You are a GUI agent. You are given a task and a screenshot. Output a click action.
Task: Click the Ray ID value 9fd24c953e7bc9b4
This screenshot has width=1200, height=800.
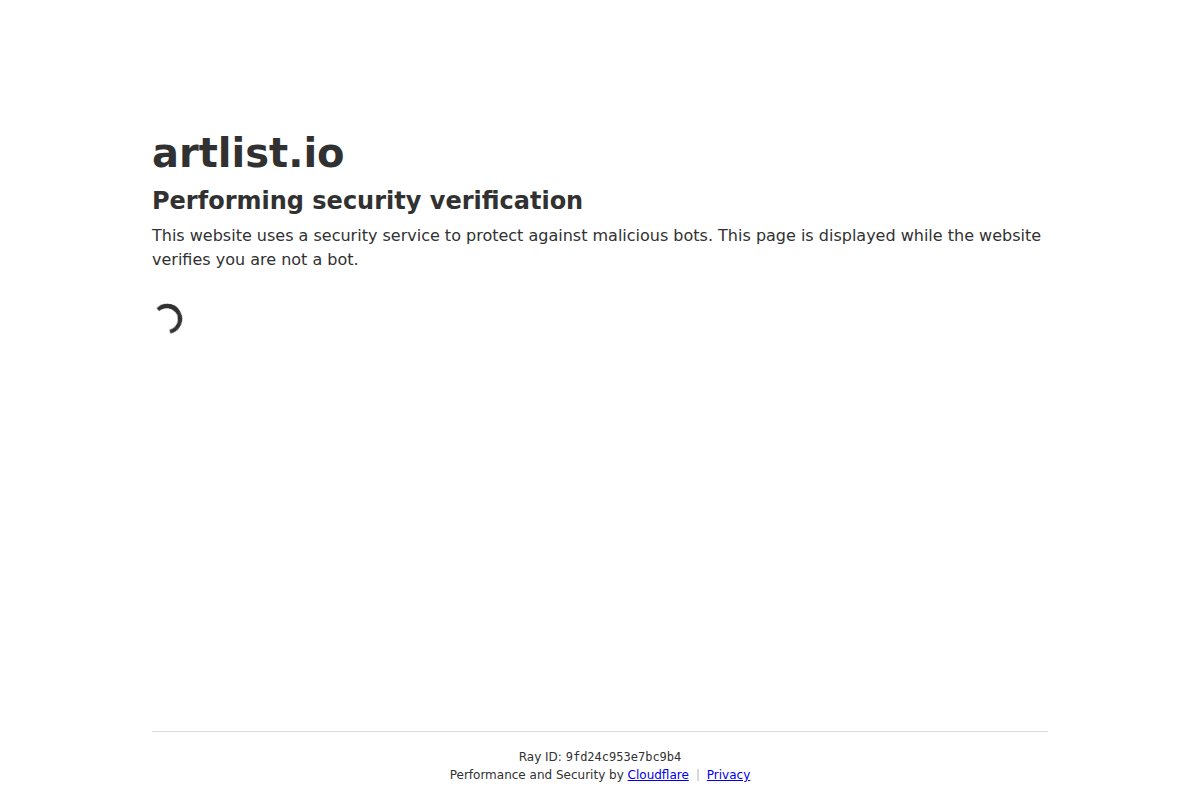(x=623, y=757)
